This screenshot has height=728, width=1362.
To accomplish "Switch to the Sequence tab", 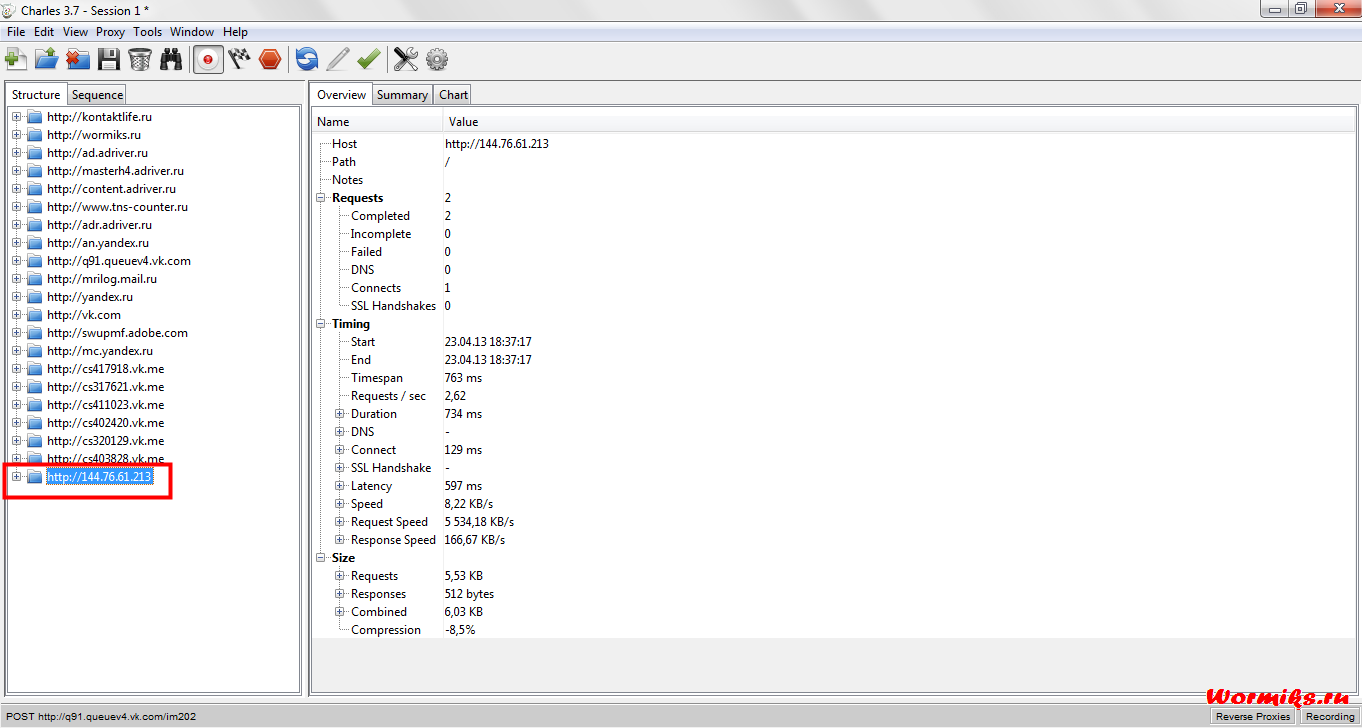I will (x=98, y=95).
